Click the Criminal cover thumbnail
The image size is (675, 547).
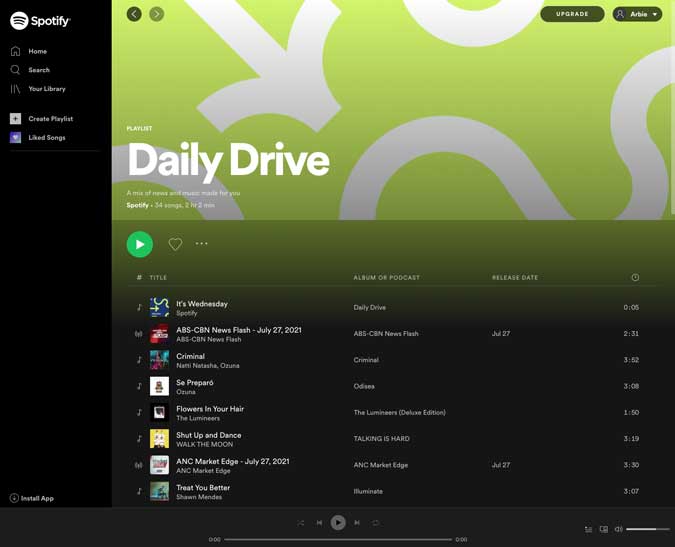pyautogui.click(x=159, y=360)
